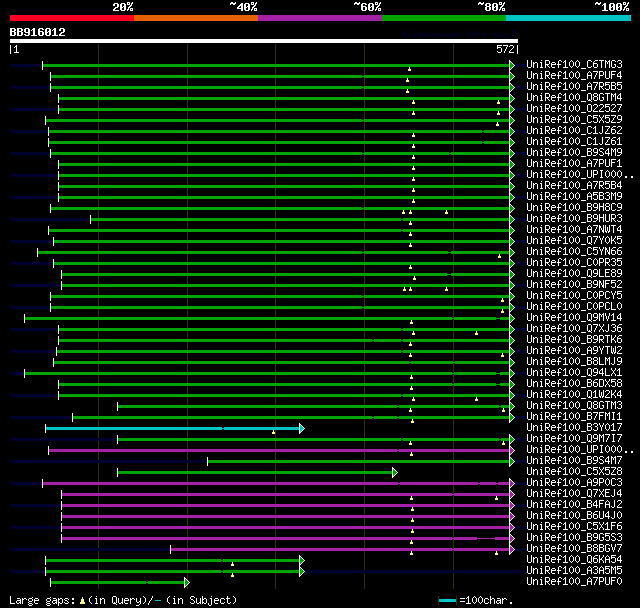The image size is (640, 608).
Task: Select the UniRef100_C5YN66 label
Action: (x=574, y=252)
